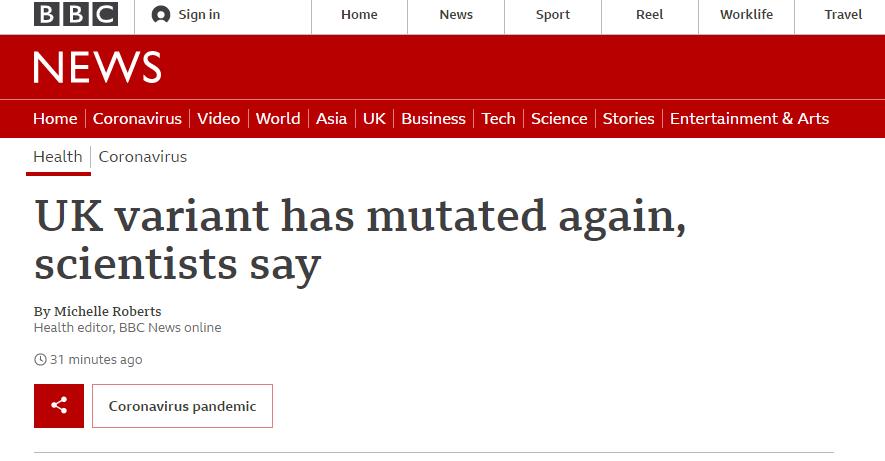The width and height of the screenshot is (885, 461).
Task: Switch to the Coronavirus sub-tab
Action: click(x=143, y=156)
